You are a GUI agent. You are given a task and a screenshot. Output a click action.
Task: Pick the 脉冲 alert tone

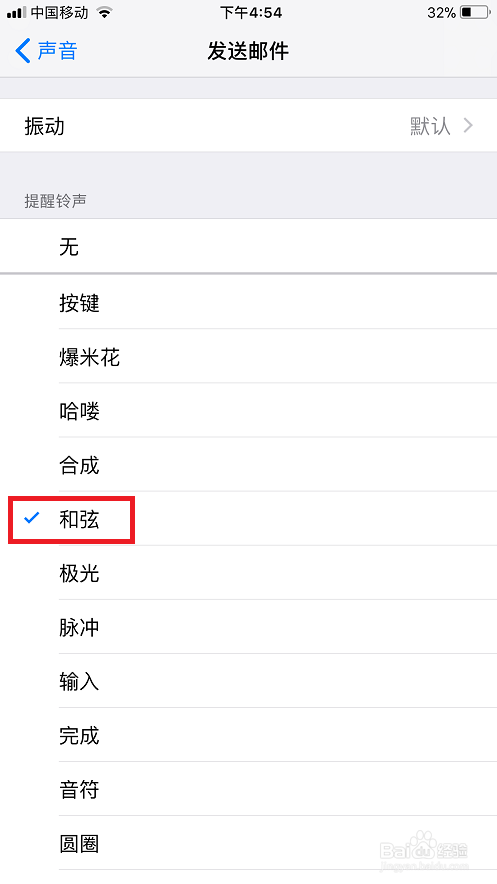(248, 627)
